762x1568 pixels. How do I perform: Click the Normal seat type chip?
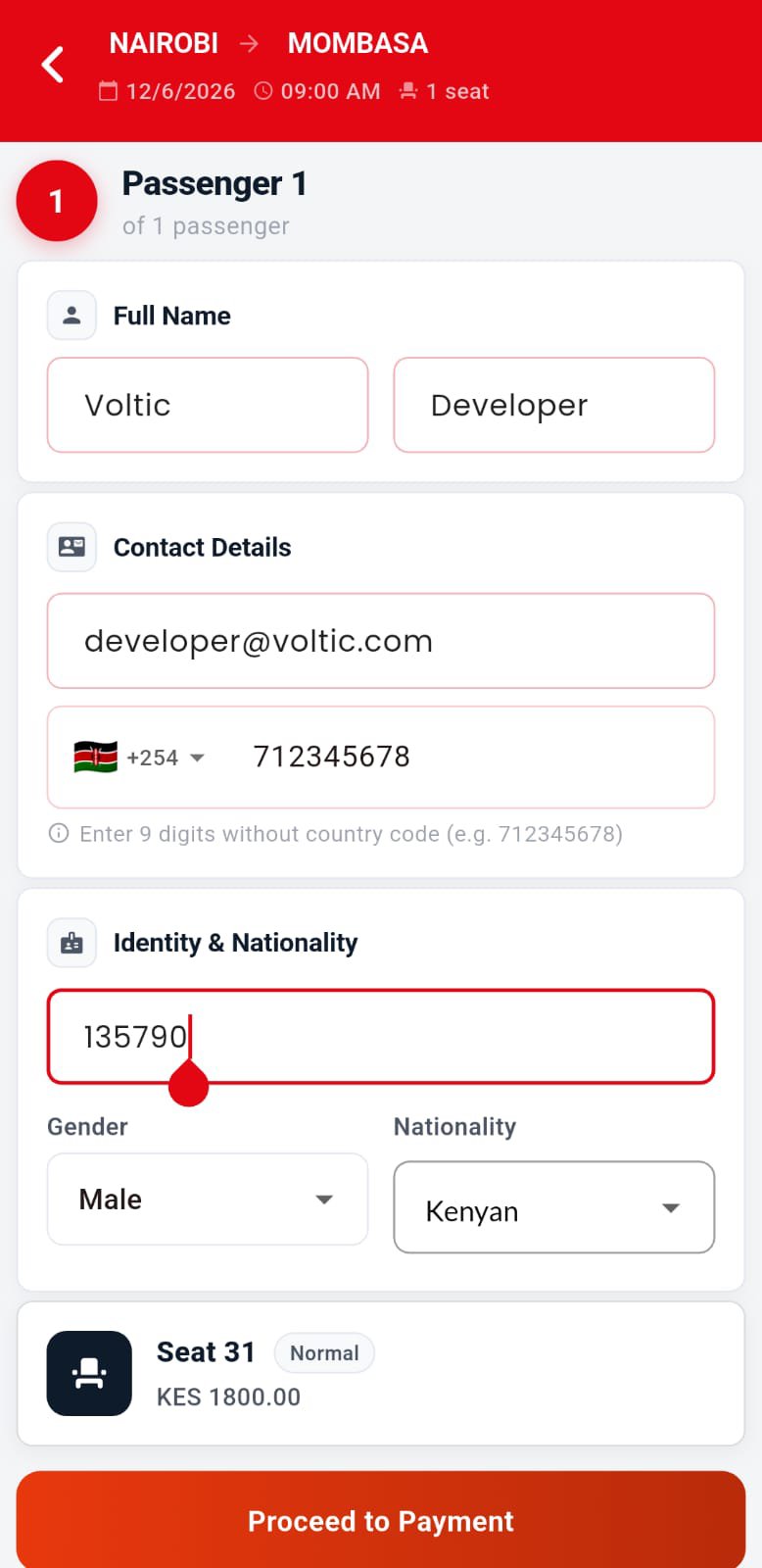(324, 1353)
